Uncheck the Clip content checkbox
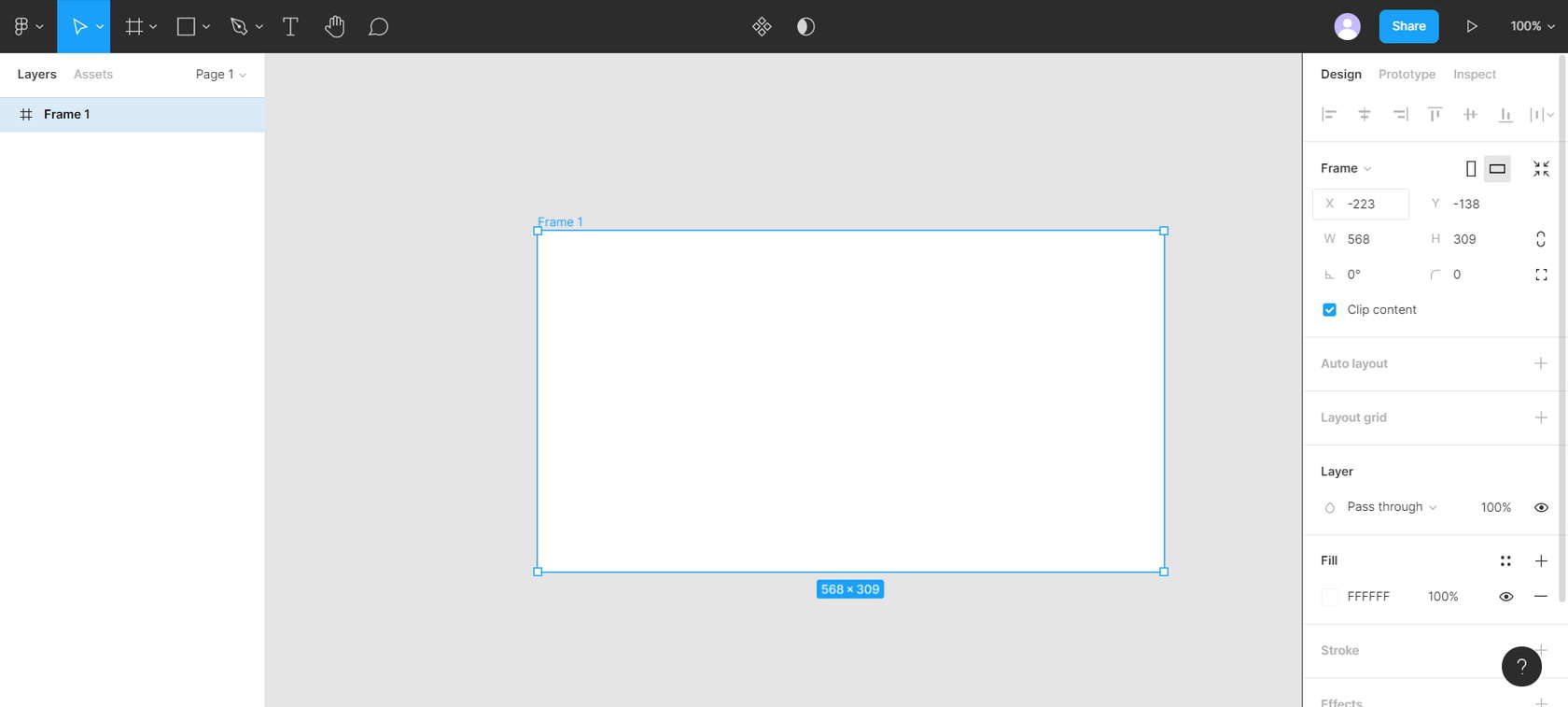 pyautogui.click(x=1329, y=310)
